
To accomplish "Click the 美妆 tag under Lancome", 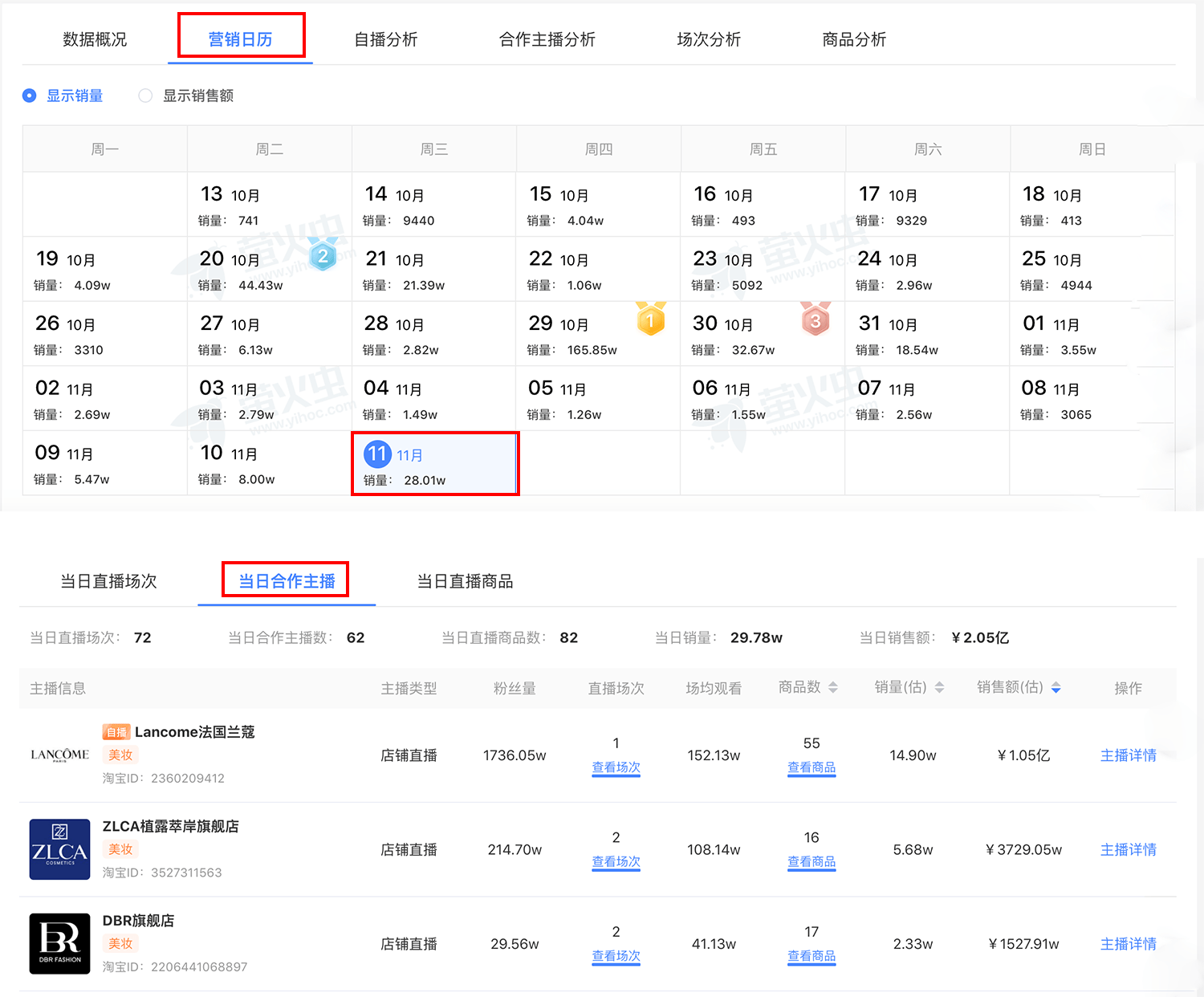I will pos(120,755).
